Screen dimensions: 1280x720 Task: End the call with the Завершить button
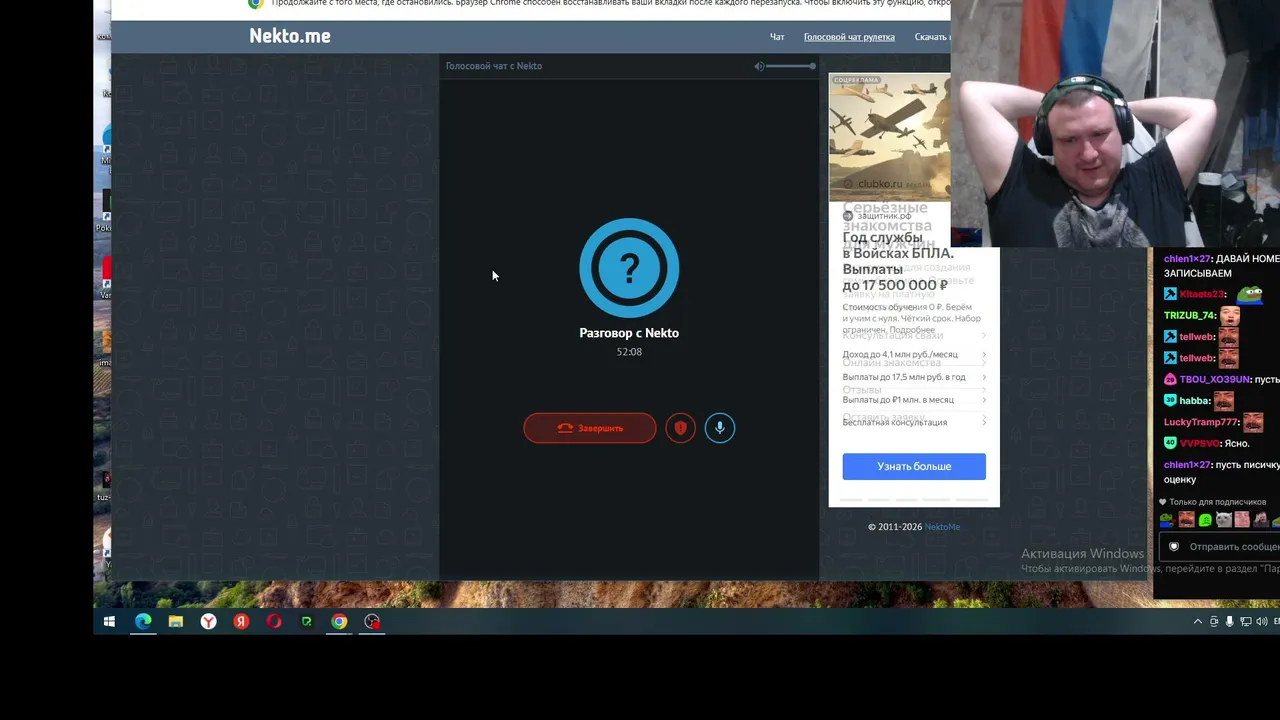(590, 428)
